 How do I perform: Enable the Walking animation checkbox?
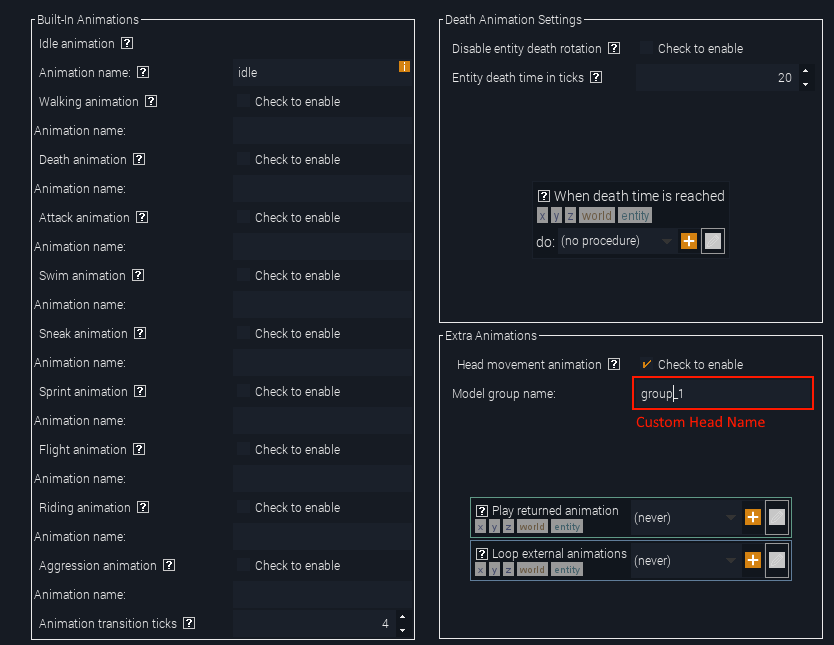243,101
